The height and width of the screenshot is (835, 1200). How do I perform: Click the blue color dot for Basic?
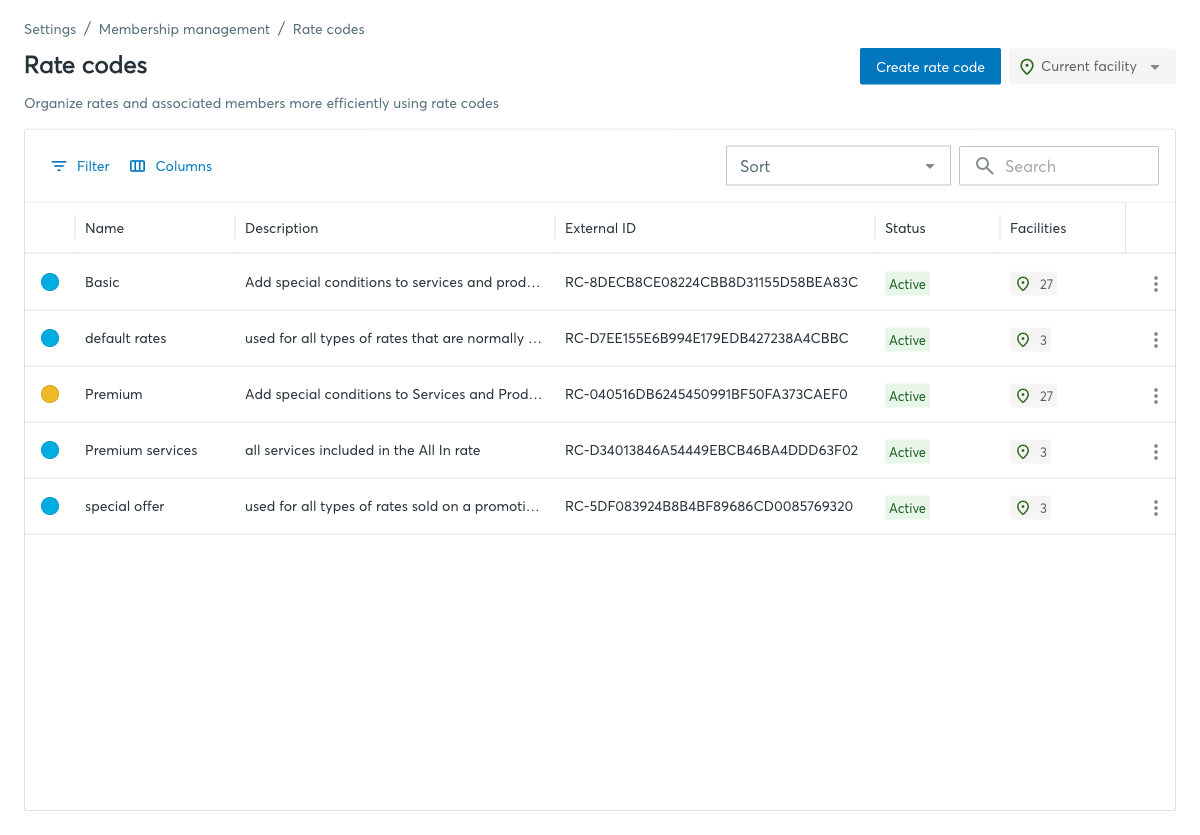[x=50, y=282]
